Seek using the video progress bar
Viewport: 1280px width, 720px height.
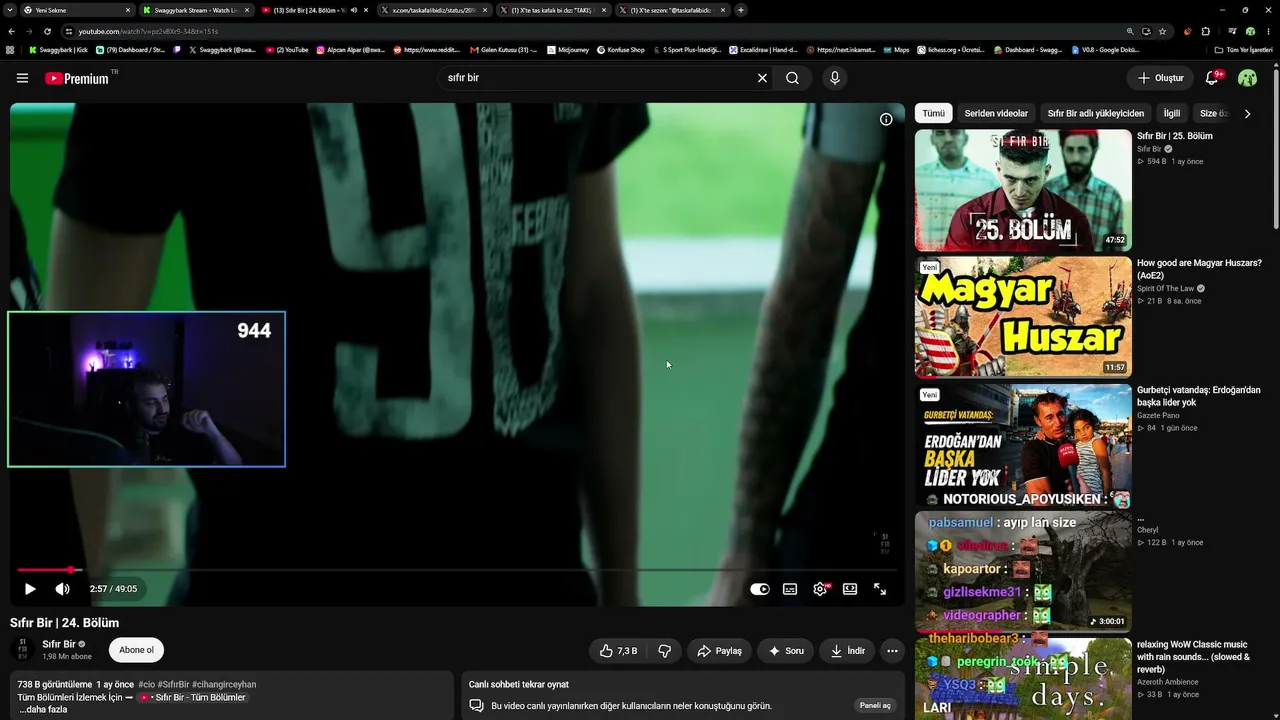pyautogui.click(x=457, y=570)
